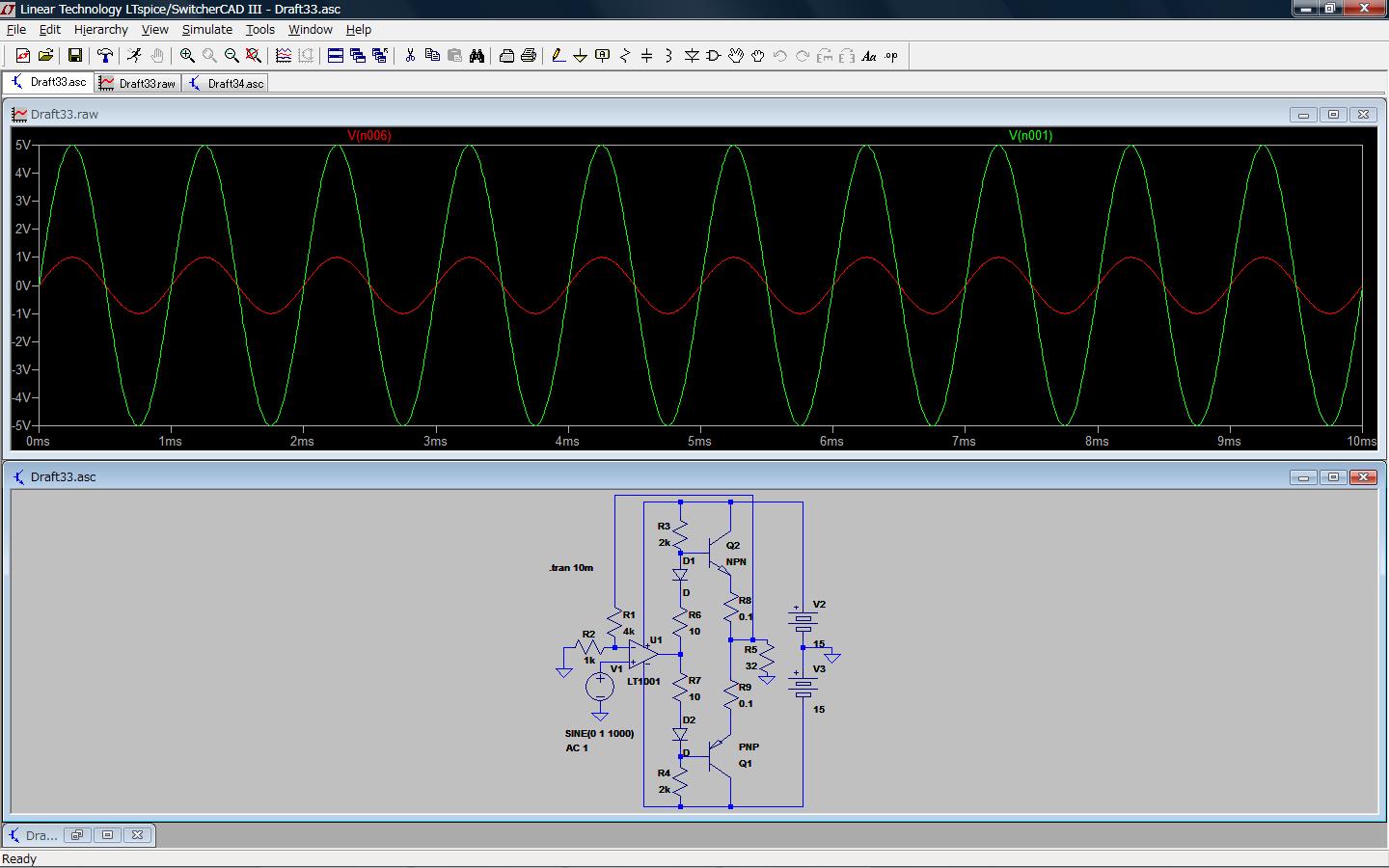Click the SPICE directive .op icon
The image size is (1389, 868).
[890, 56]
